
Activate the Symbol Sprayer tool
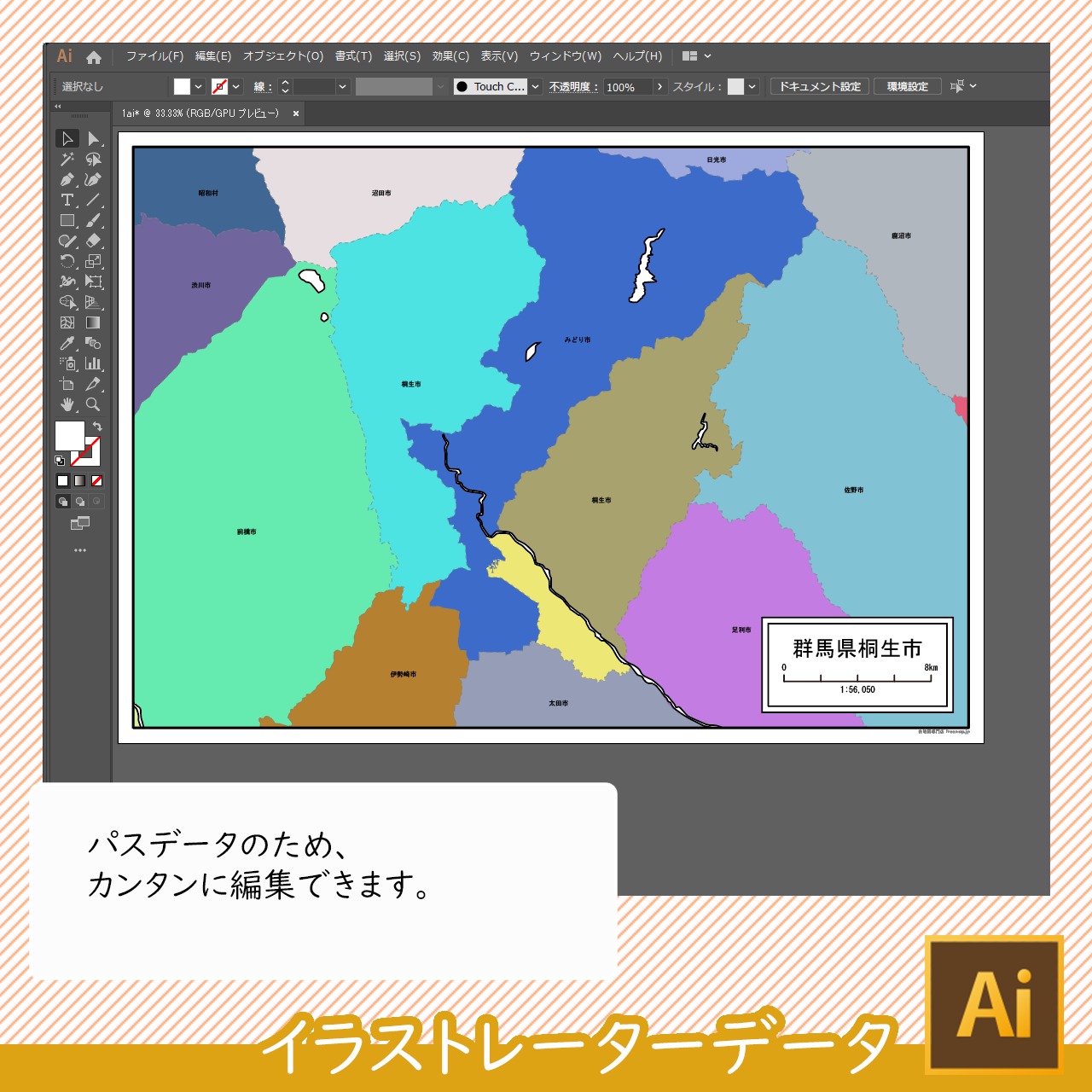pos(67,363)
